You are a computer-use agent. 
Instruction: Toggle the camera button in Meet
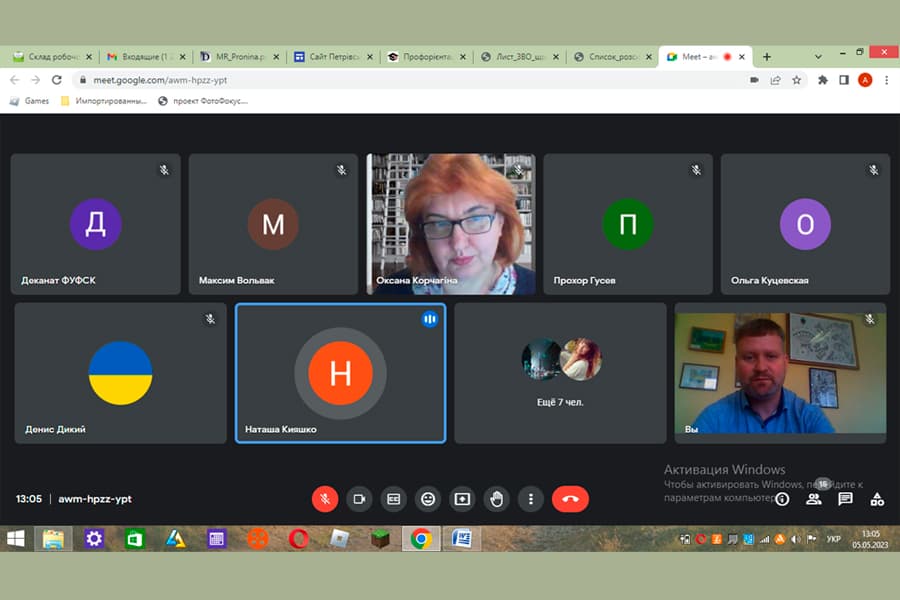359,498
